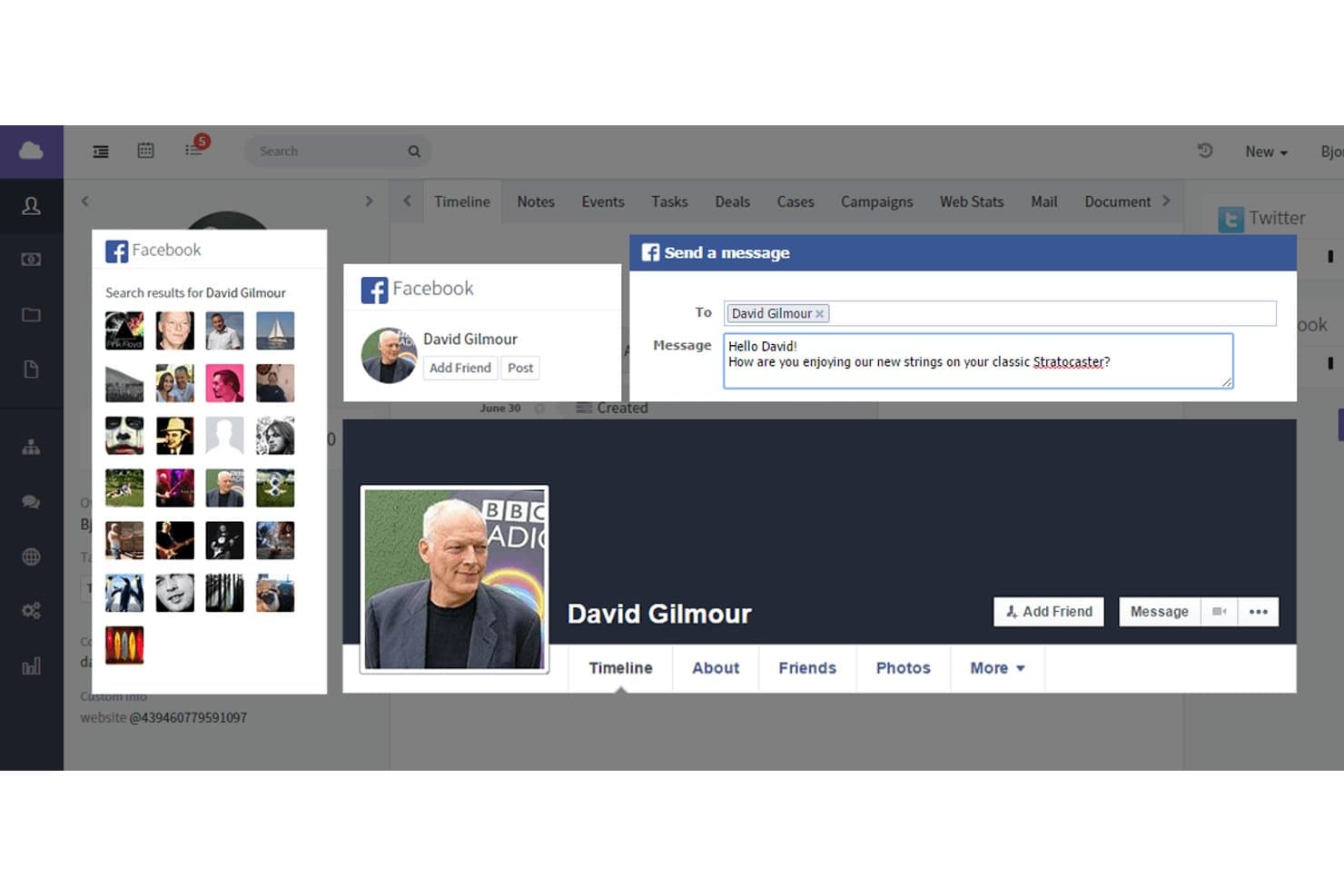1344x896 pixels.
Task: Open the Contacts section in the sidebar
Action: click(31, 206)
